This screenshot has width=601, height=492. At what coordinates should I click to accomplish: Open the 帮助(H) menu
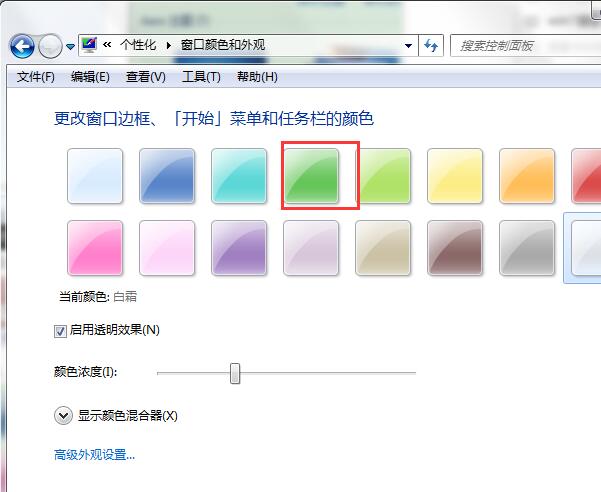[x=257, y=77]
